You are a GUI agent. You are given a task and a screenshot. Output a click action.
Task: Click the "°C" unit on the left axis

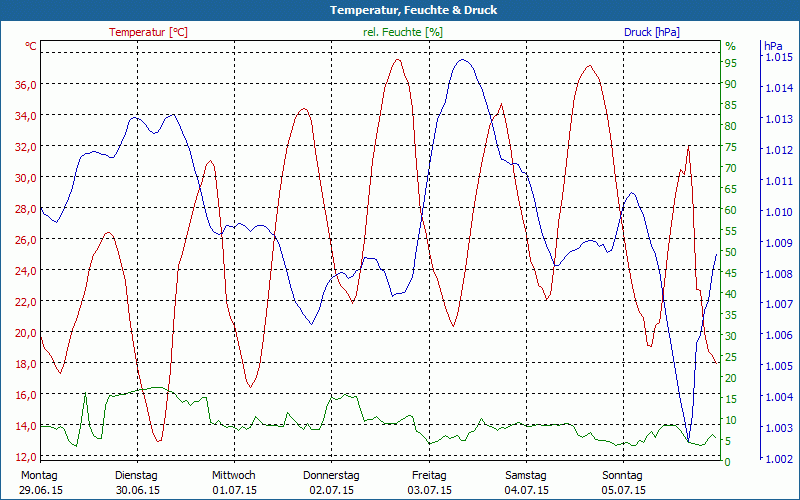[31, 46]
